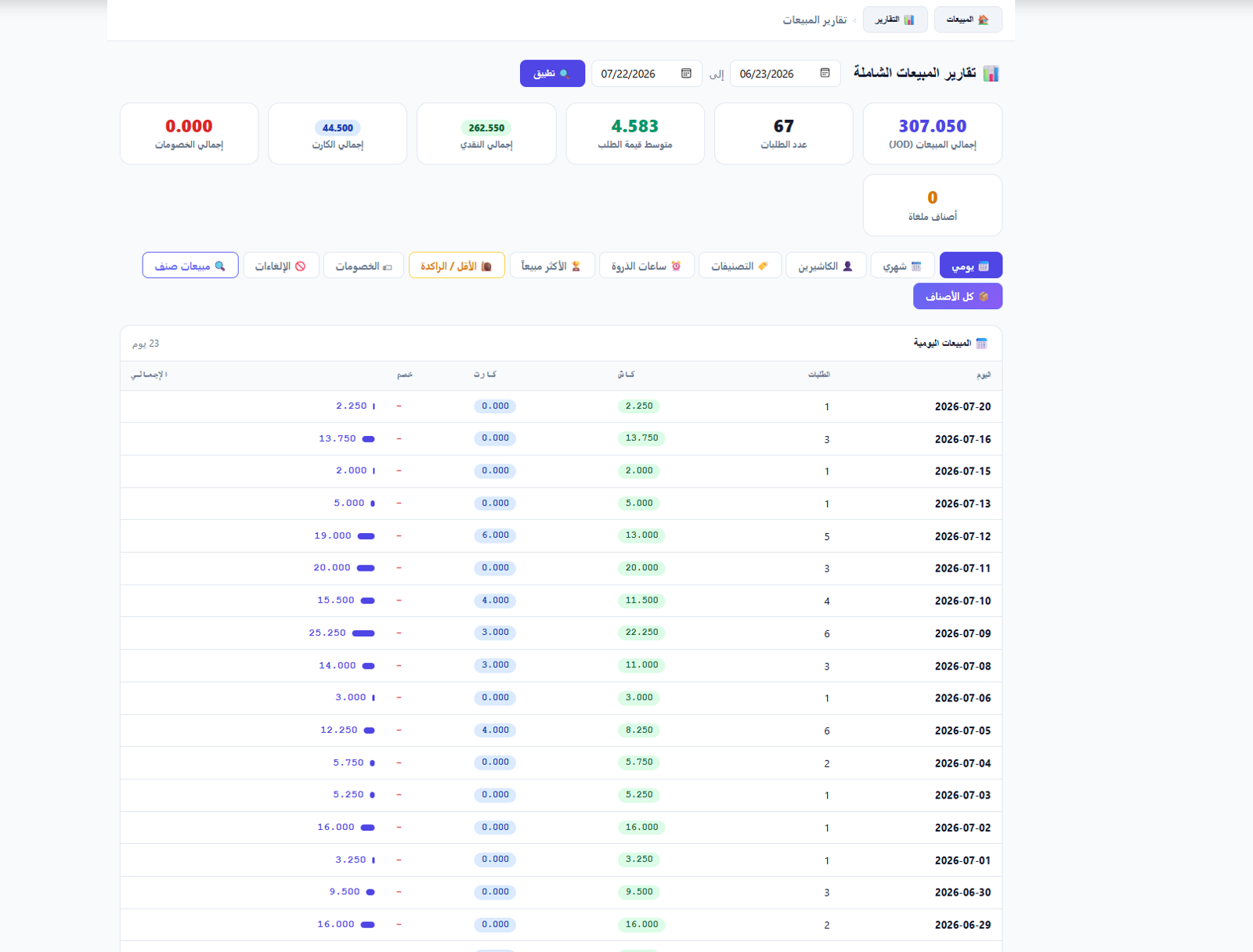Image resolution: width=1253 pixels, height=952 pixels.
Task: Click the تقارير المبيعات breadcrumb text
Action: click(814, 20)
